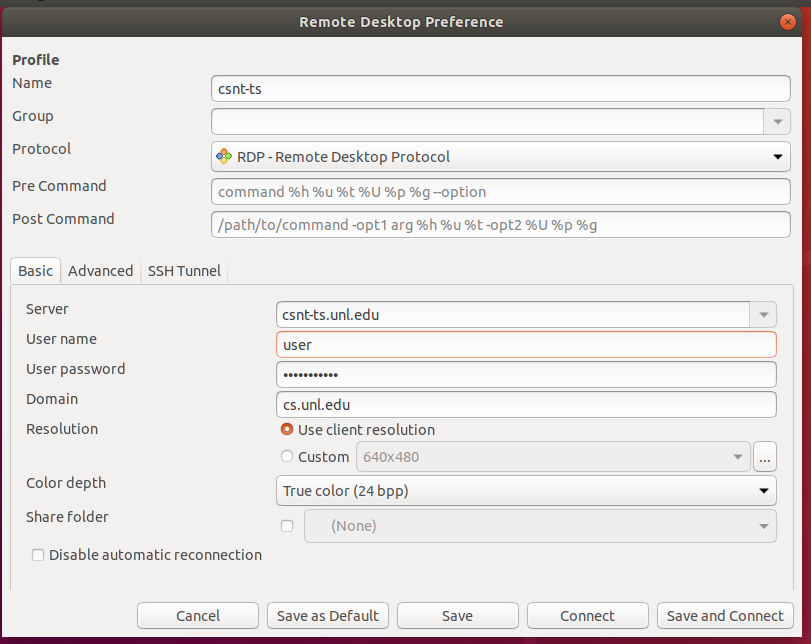Enable Disable automatic reconnection checkbox
The width and height of the screenshot is (811, 644).
[x=38, y=555]
